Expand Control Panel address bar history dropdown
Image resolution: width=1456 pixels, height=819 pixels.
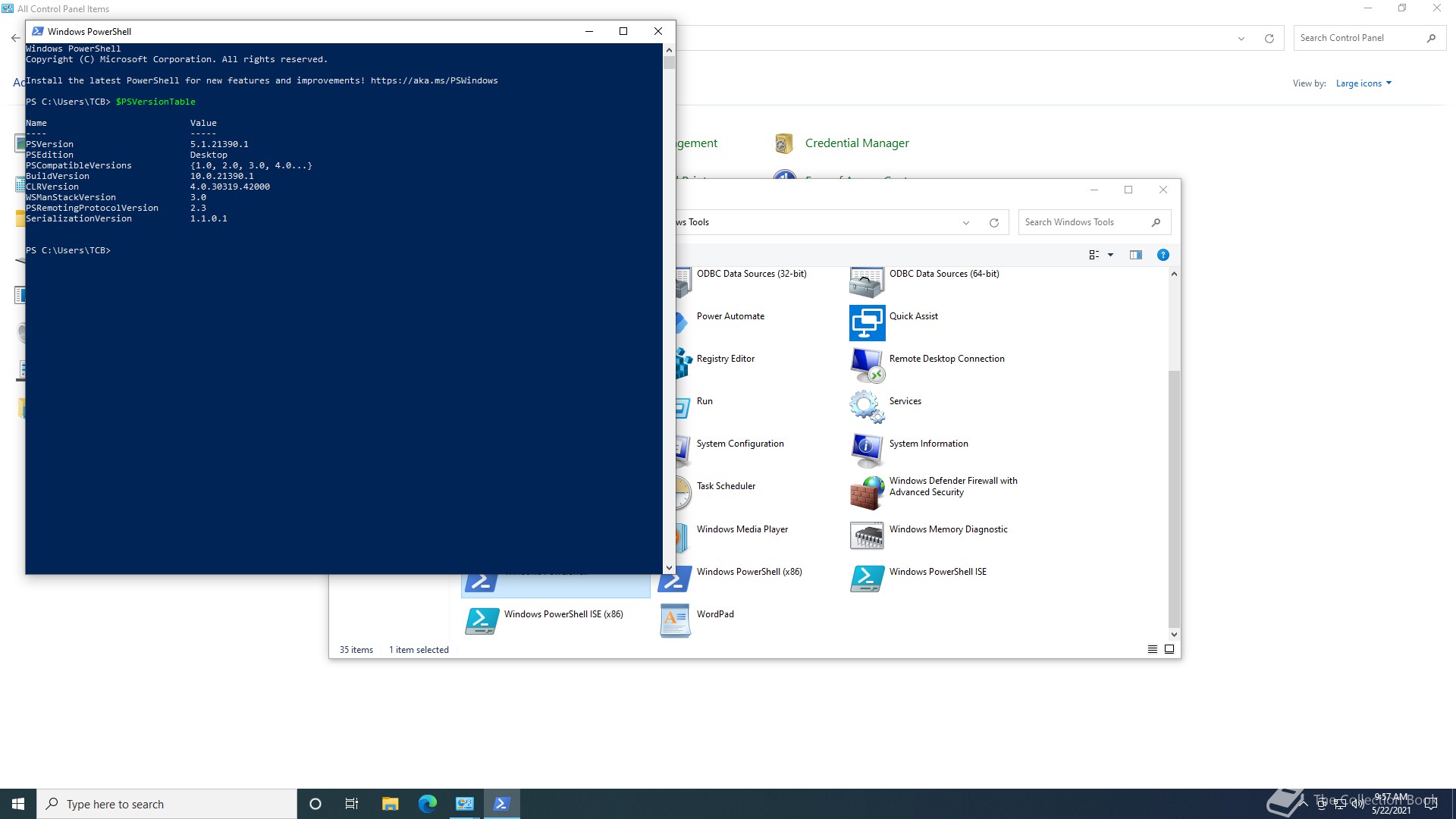coord(1241,38)
